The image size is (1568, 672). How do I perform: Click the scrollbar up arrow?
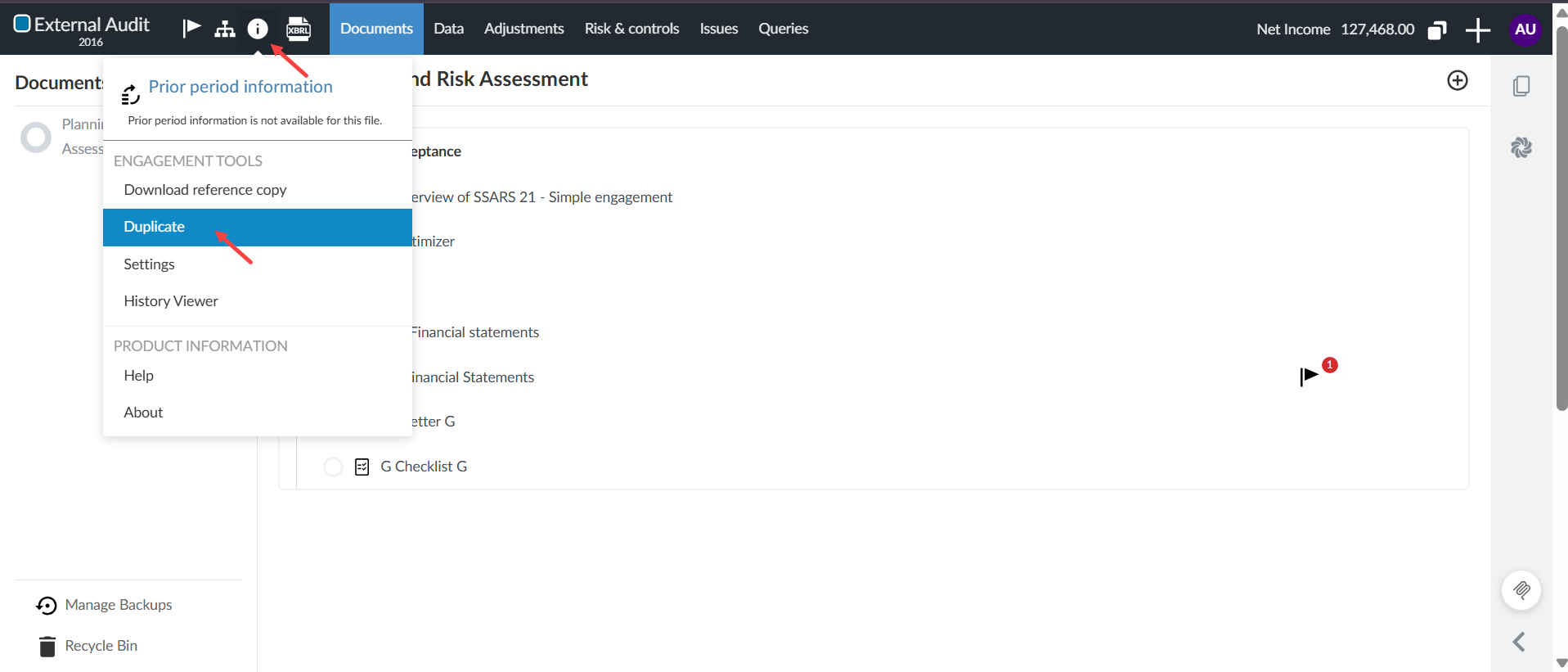point(1561,12)
